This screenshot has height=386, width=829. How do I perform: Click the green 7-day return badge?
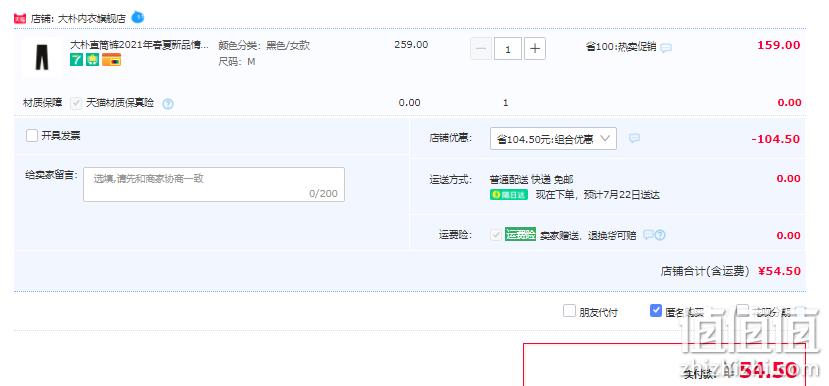tap(76, 60)
